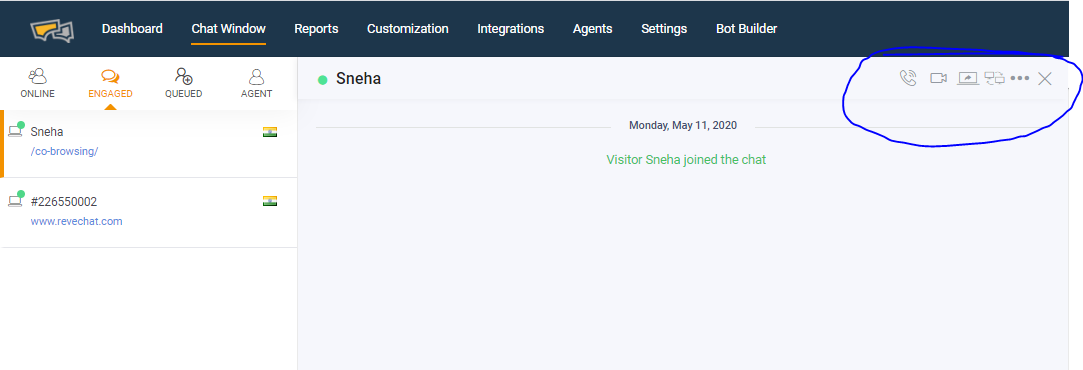This screenshot has width=1083, height=370.
Task: Open the Reports section
Action: pyautogui.click(x=316, y=29)
